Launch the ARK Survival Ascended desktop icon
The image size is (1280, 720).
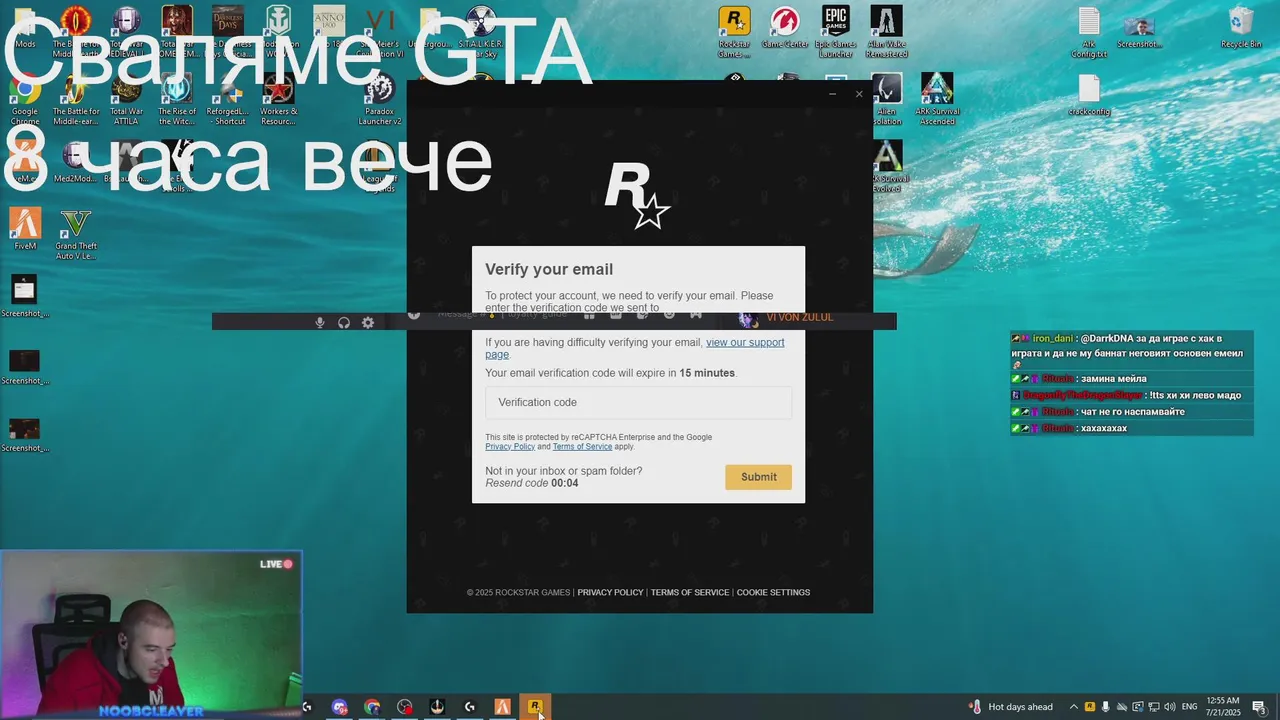coord(937,99)
